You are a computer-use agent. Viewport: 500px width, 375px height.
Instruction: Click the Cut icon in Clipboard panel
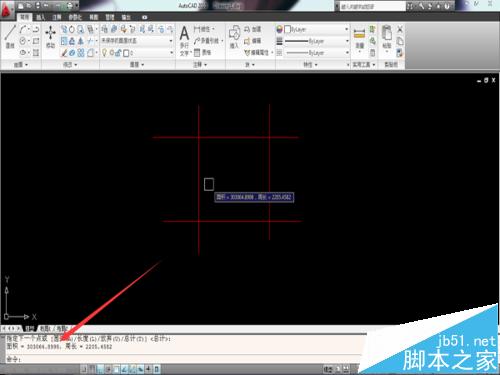(x=400, y=29)
